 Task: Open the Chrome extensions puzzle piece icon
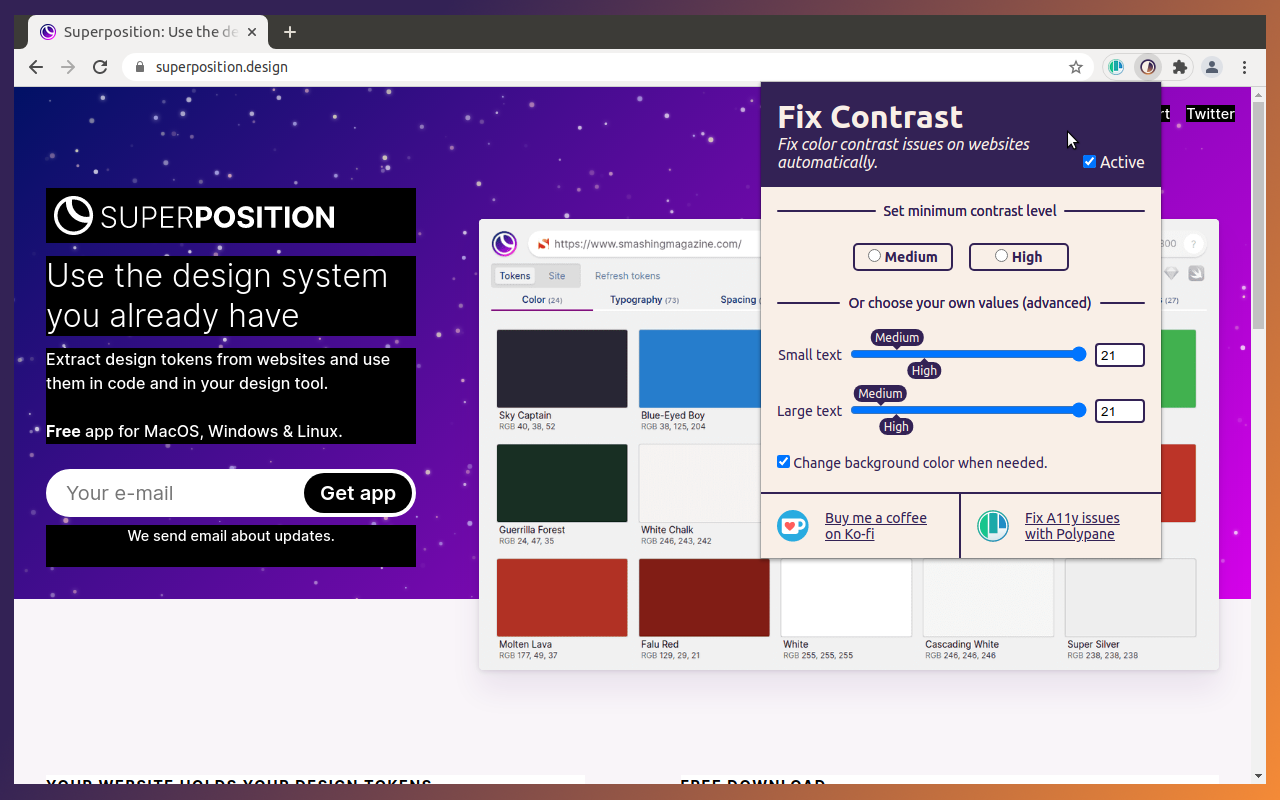pyautogui.click(x=1180, y=67)
